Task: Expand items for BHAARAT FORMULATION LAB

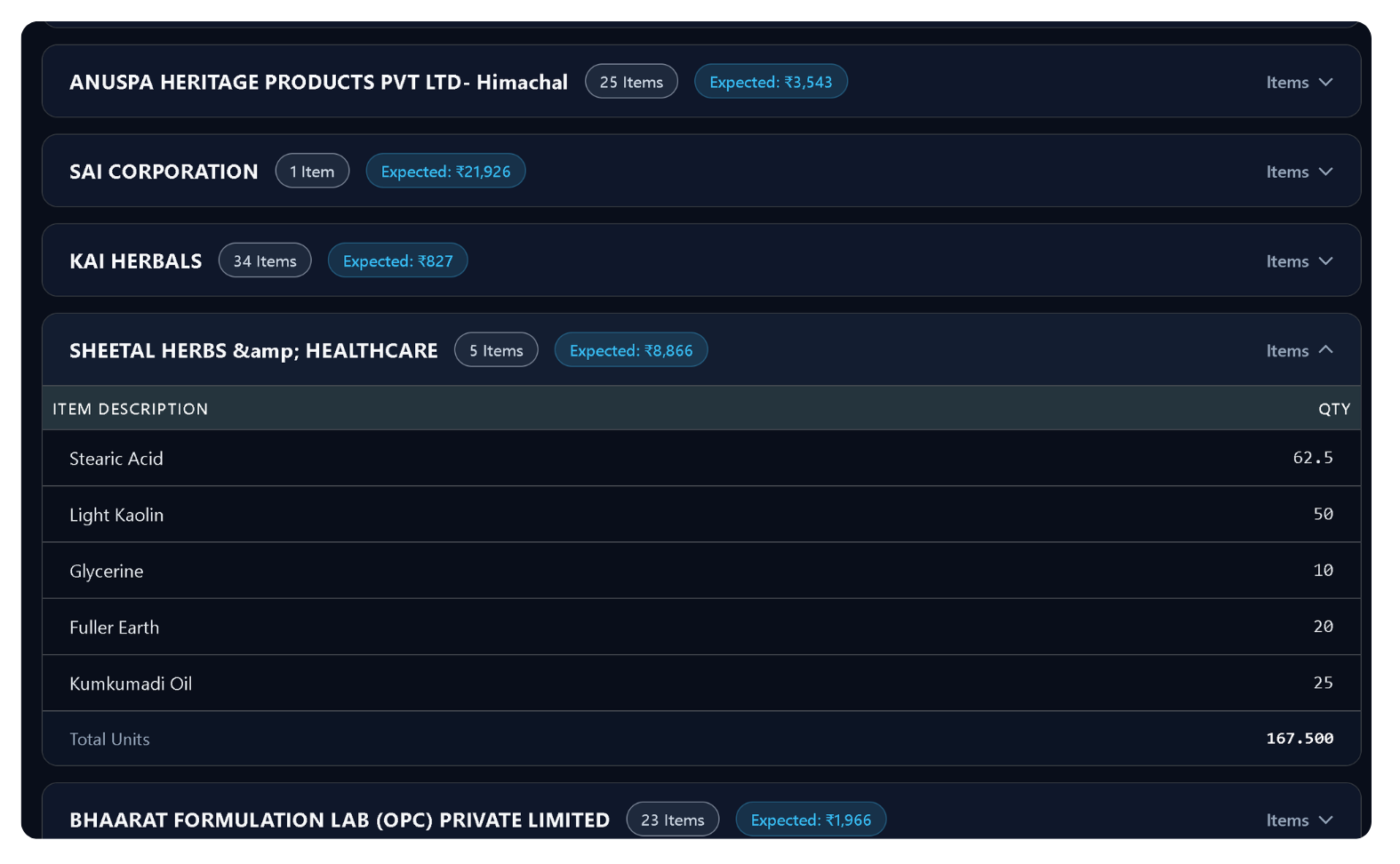Action: point(1300,820)
